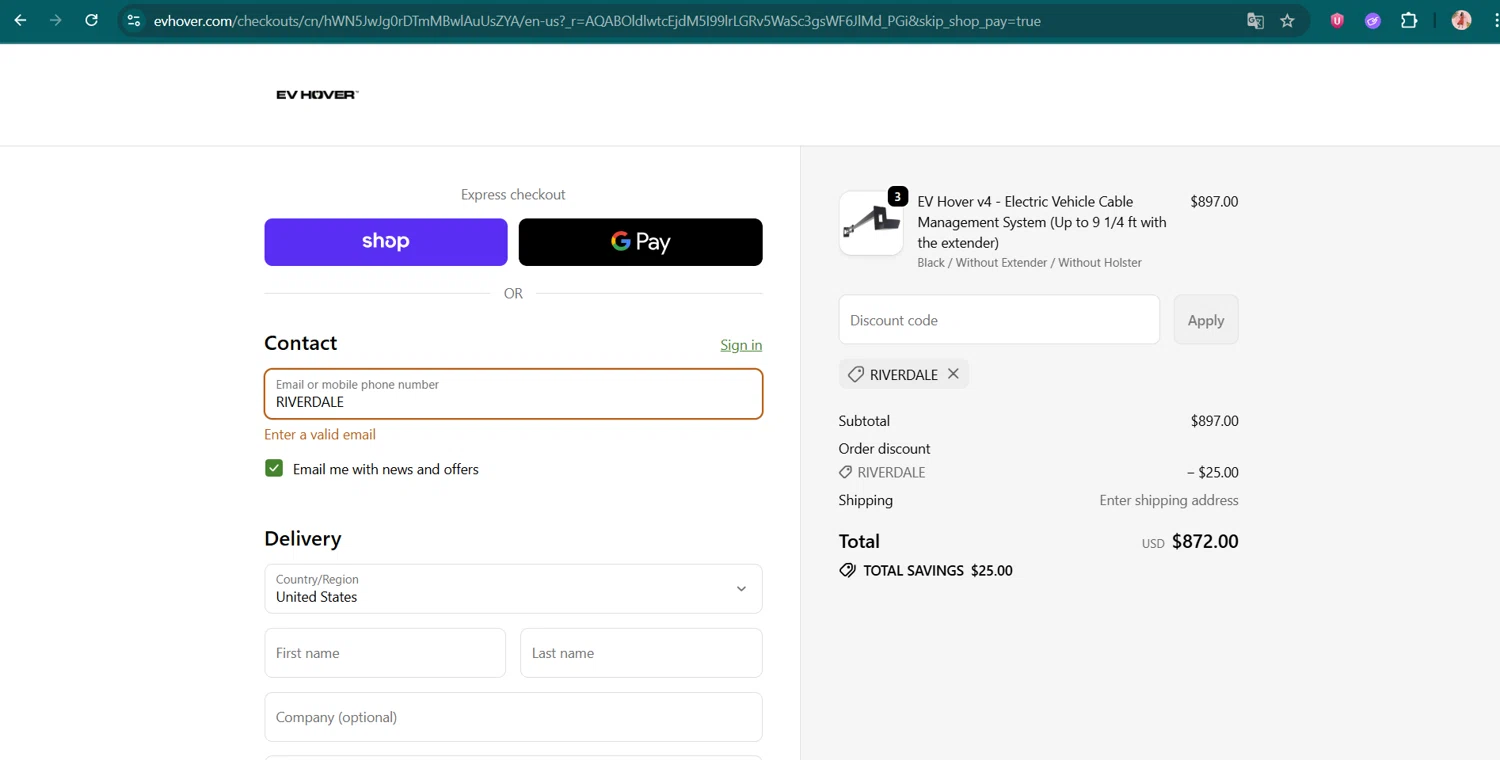View site information icon in address bar
The width and height of the screenshot is (1500, 760).
134,20
